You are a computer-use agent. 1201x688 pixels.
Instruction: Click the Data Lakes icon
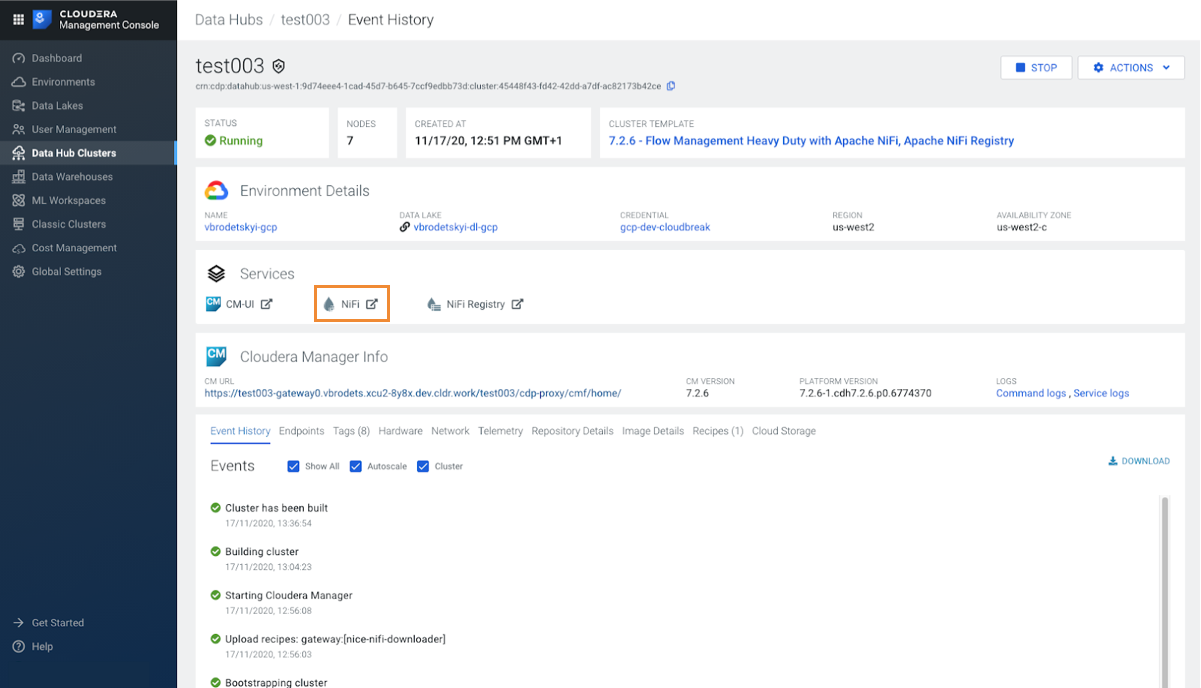tap(18, 106)
